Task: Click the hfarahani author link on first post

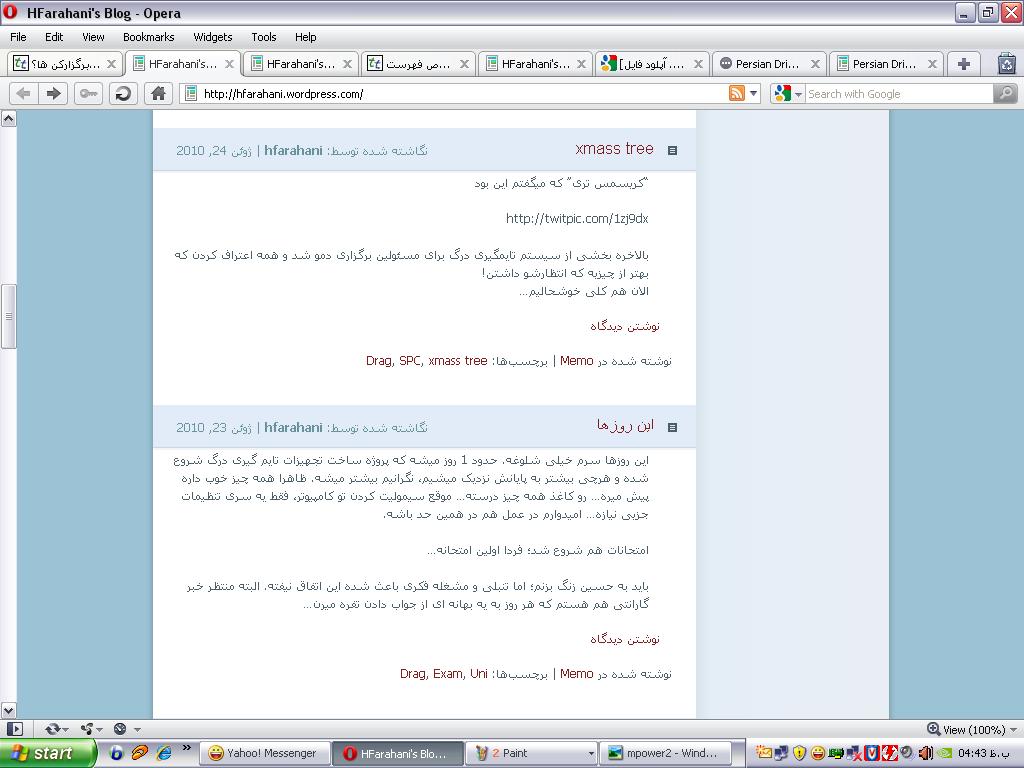Action: [x=293, y=150]
